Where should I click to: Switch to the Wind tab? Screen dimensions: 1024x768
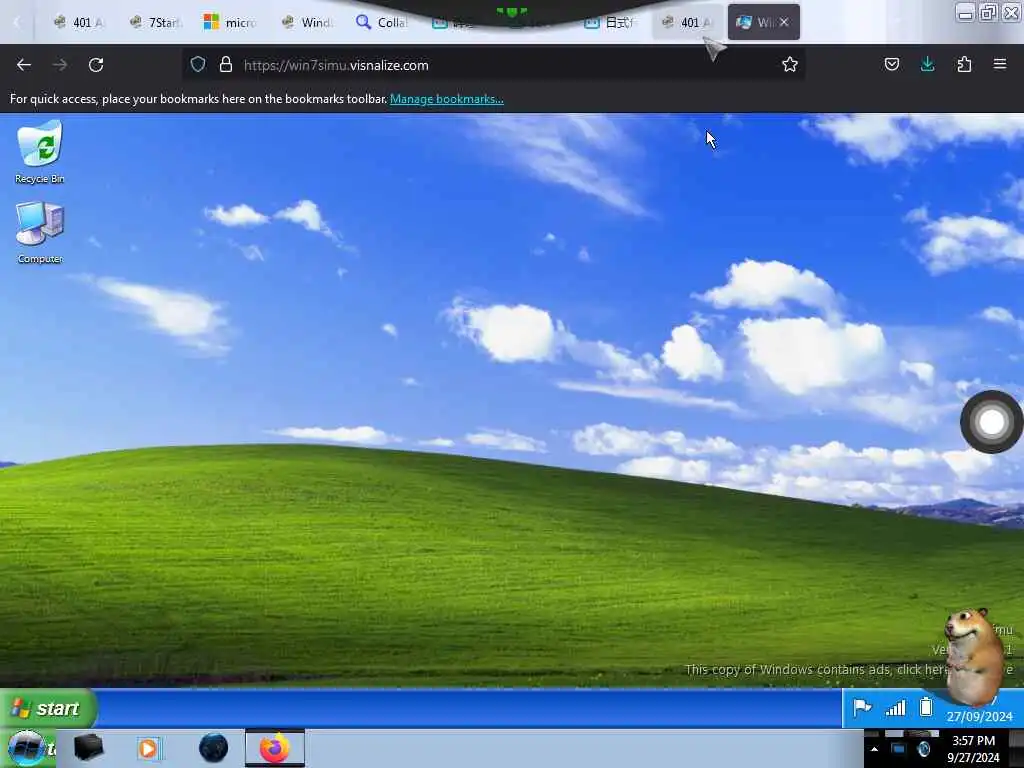[x=307, y=22]
